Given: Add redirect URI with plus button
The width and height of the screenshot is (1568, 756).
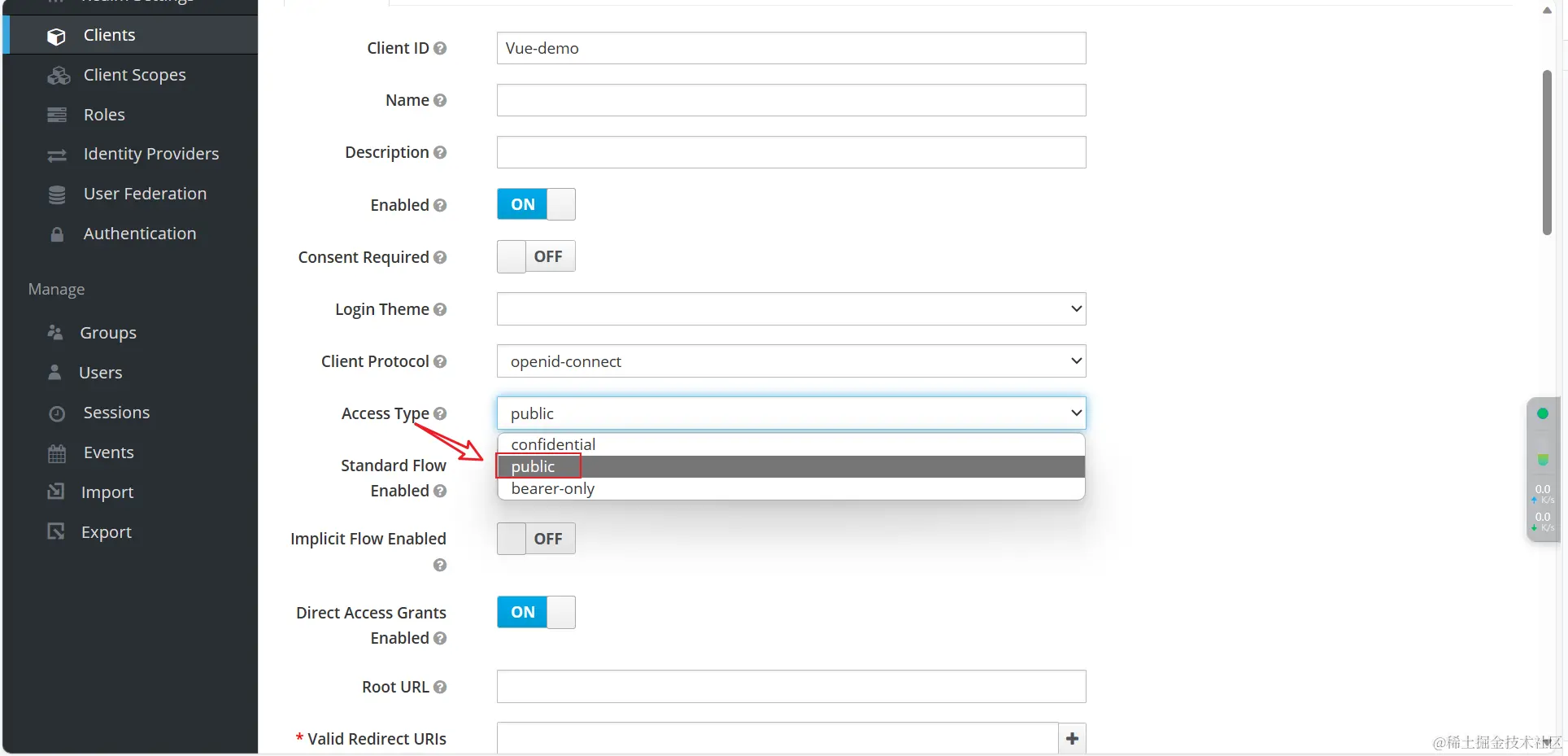Looking at the screenshot, I should coord(1072,738).
